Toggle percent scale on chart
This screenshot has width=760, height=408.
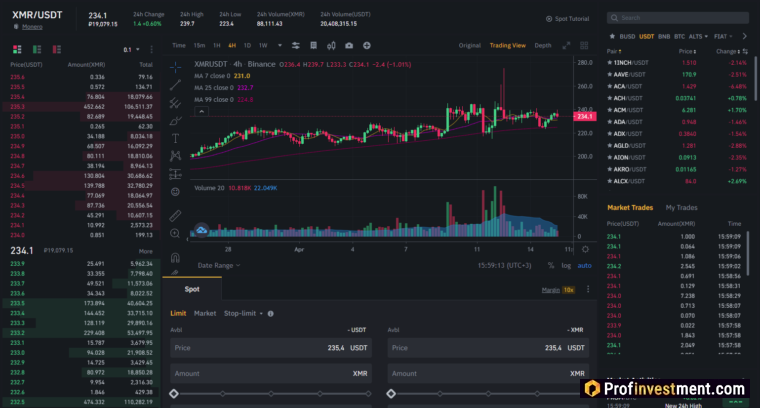click(x=551, y=266)
